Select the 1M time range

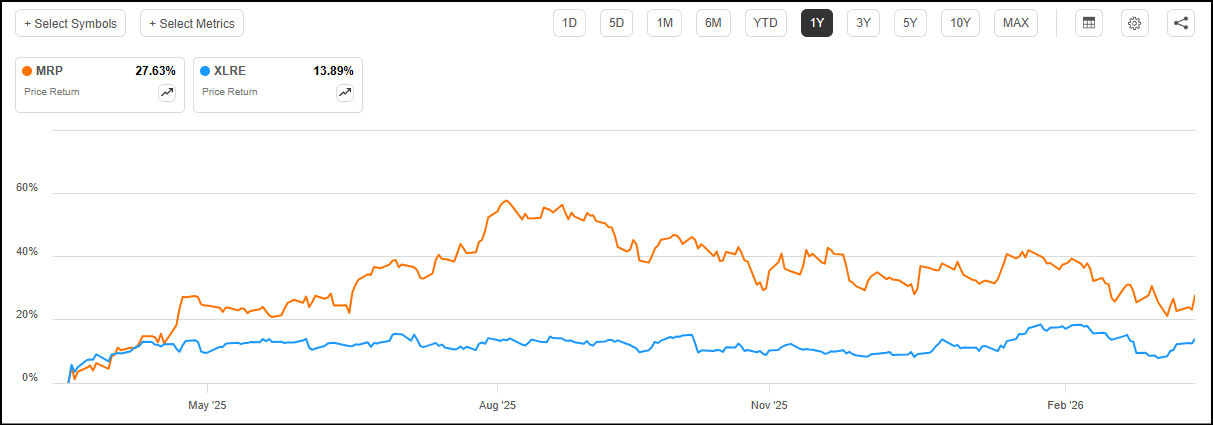[x=664, y=23]
